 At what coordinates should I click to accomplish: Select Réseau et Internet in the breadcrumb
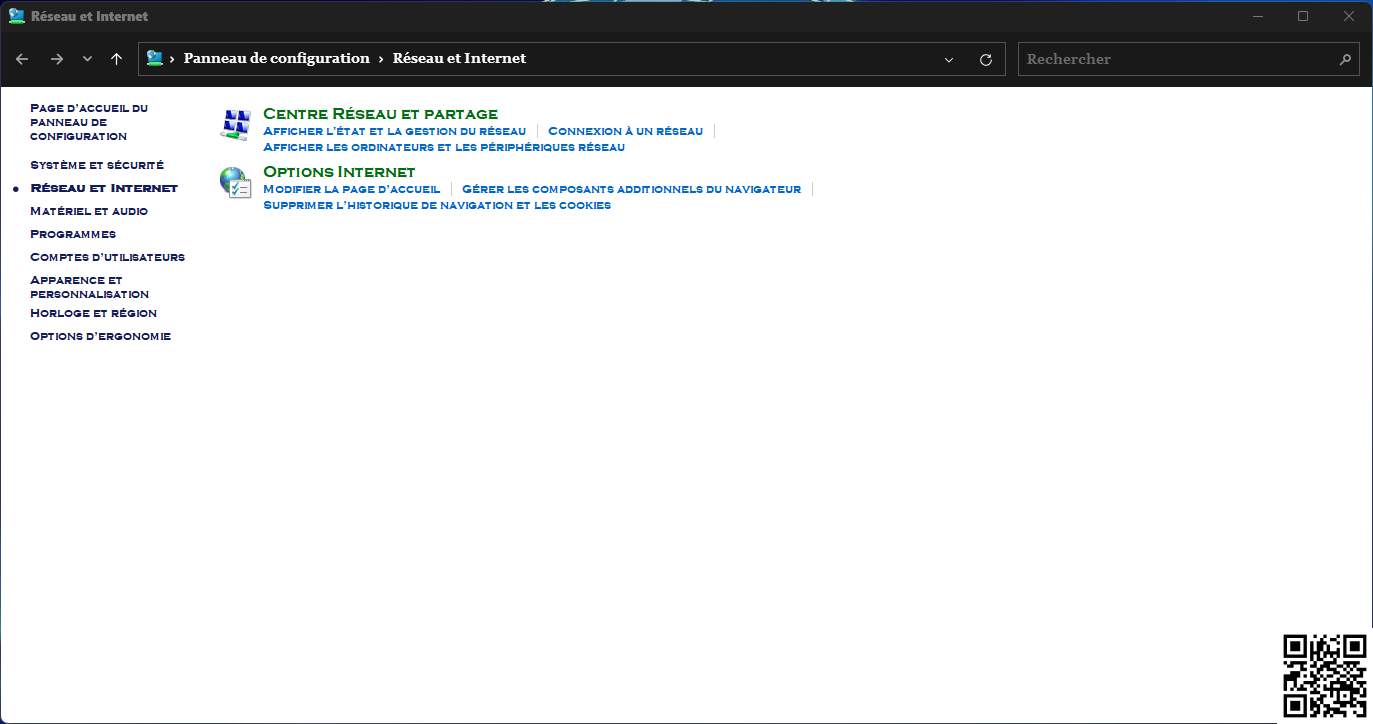pos(459,58)
